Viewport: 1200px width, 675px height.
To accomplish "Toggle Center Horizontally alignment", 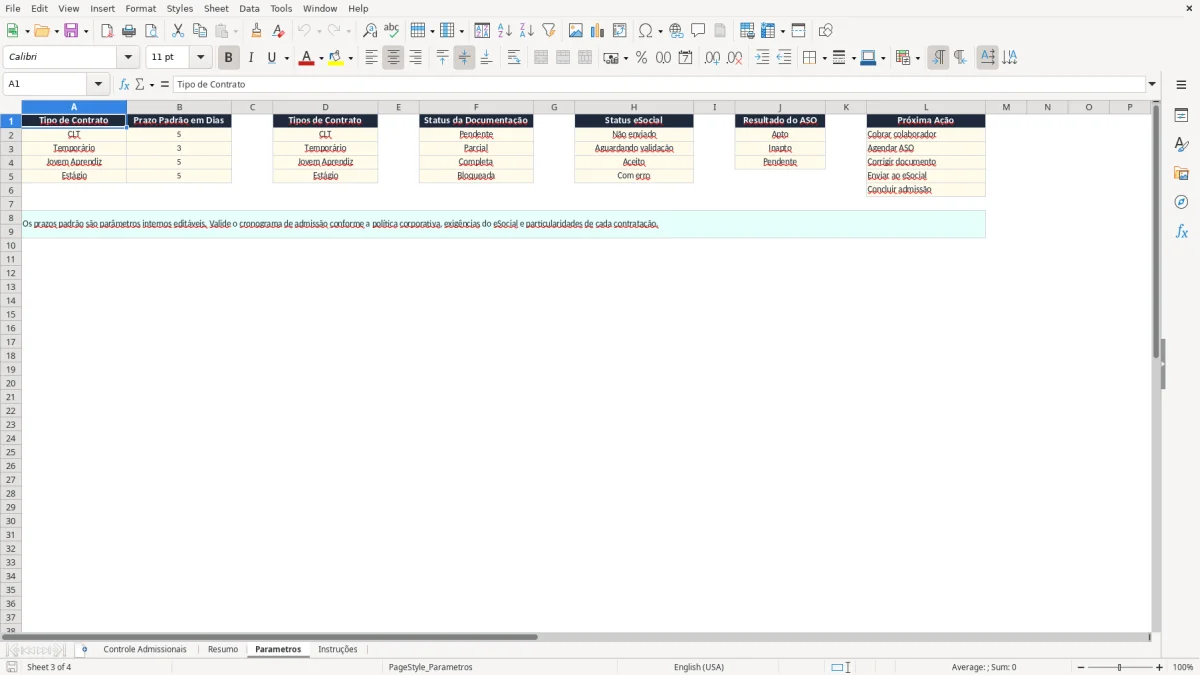I will click(x=393, y=58).
